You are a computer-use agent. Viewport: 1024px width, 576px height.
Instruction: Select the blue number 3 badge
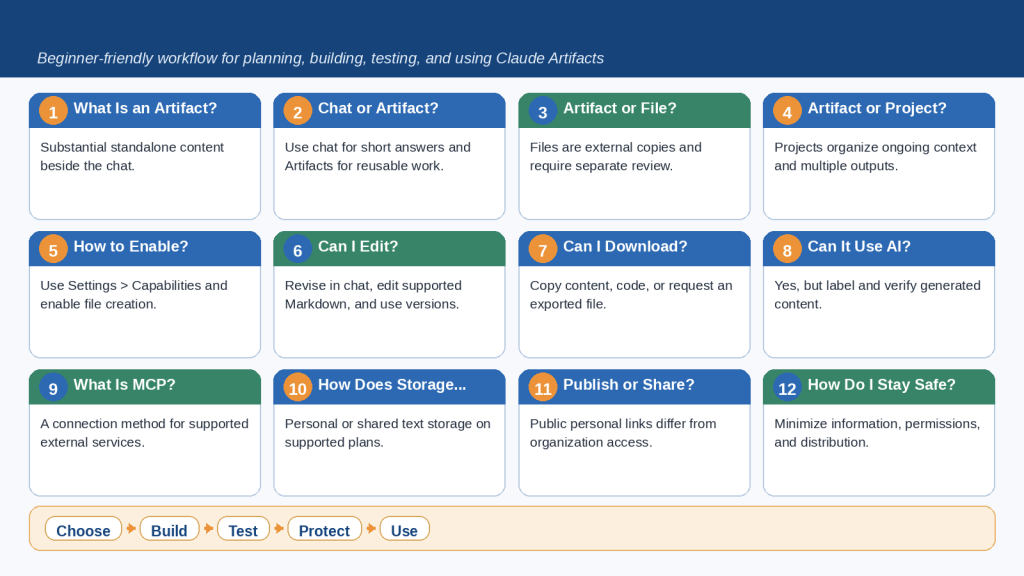(543, 112)
